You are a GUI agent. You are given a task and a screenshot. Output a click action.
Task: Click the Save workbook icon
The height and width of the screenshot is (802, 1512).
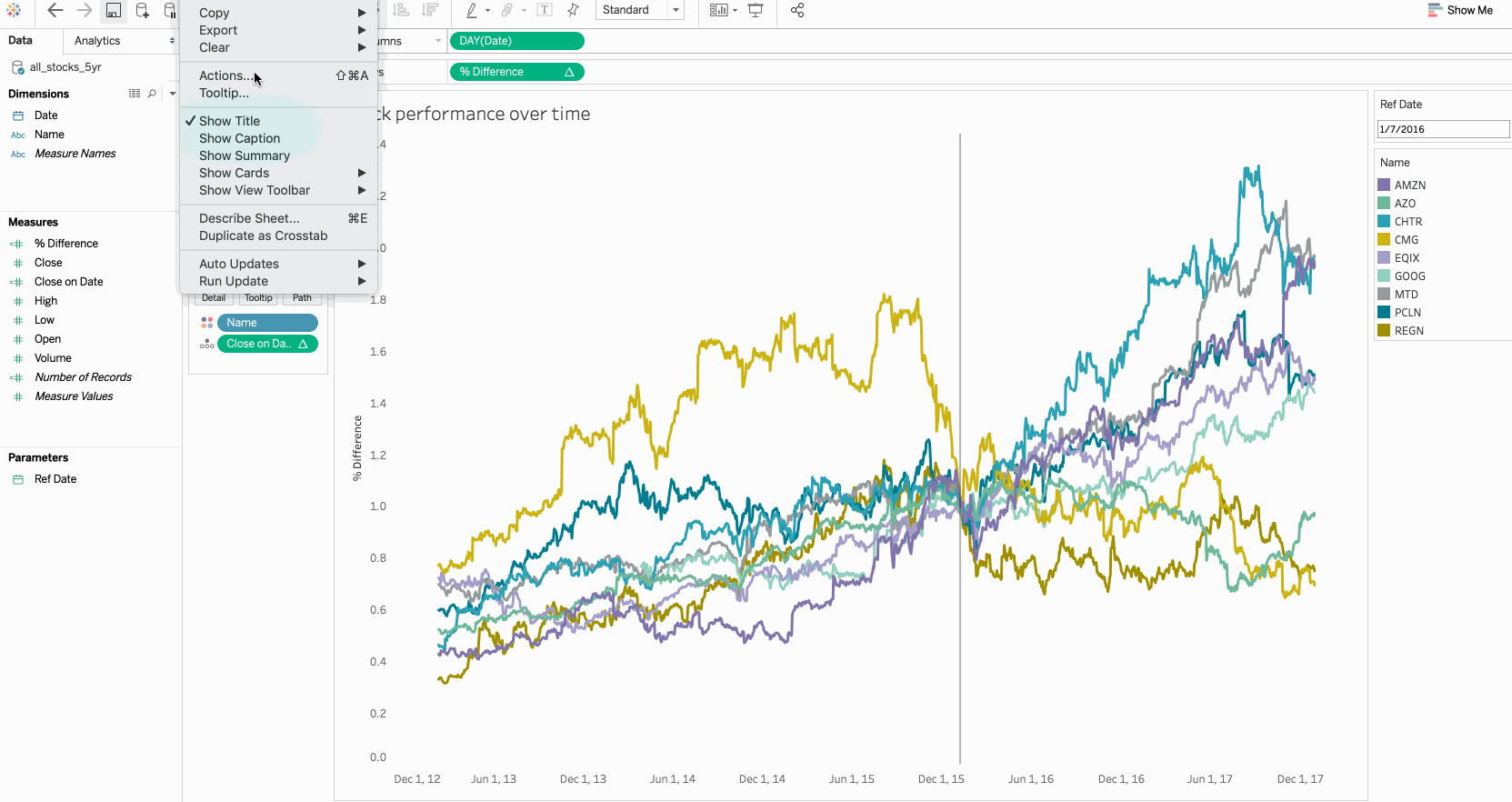[x=113, y=11]
